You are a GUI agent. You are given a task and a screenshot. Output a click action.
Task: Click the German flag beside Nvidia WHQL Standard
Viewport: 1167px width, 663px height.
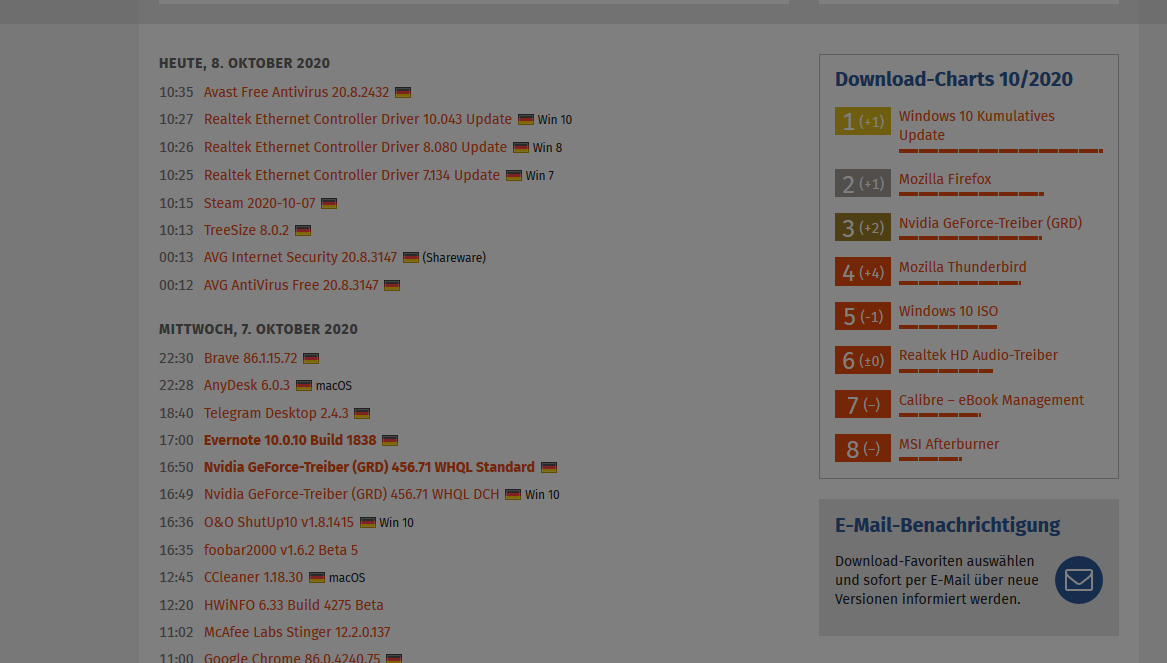click(x=549, y=467)
